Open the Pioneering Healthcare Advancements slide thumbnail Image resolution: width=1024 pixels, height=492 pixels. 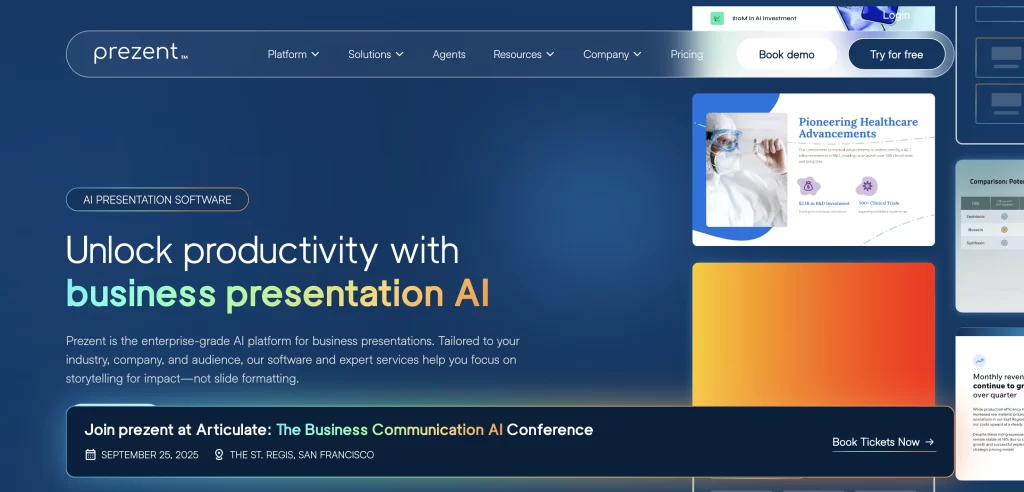click(x=813, y=170)
